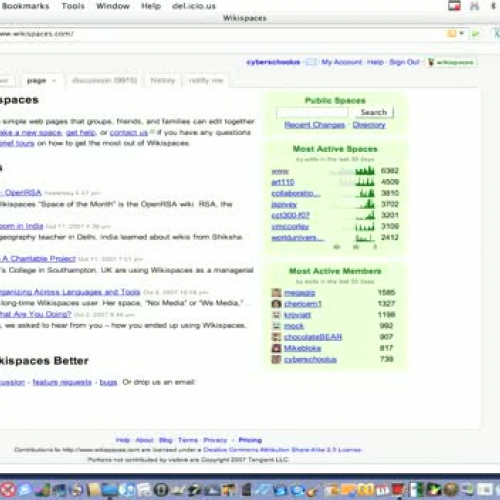Click the Sign Out link
The height and width of the screenshot is (500, 500).
pos(404,62)
